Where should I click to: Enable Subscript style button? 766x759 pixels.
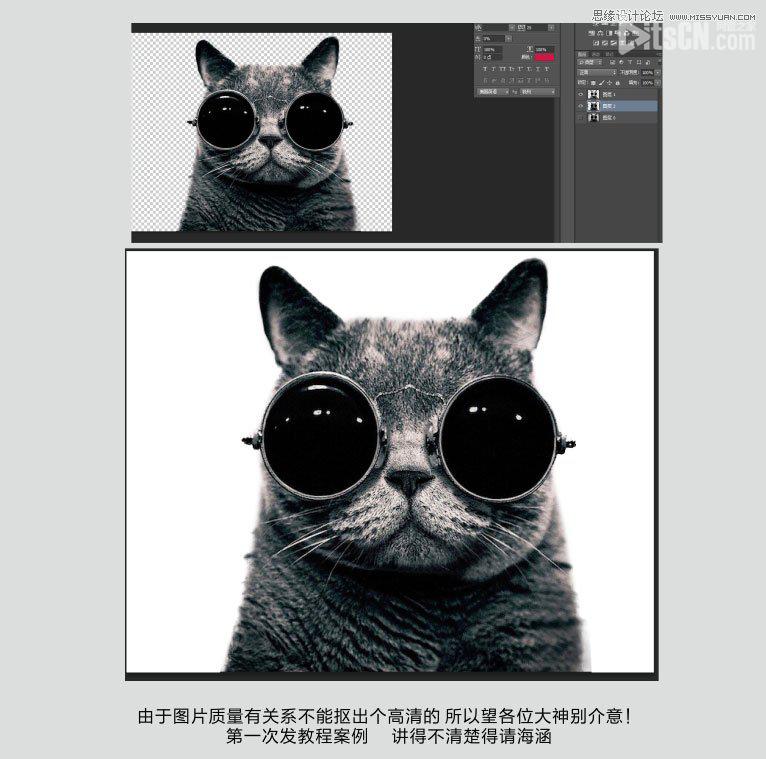pyautogui.click(x=529, y=69)
